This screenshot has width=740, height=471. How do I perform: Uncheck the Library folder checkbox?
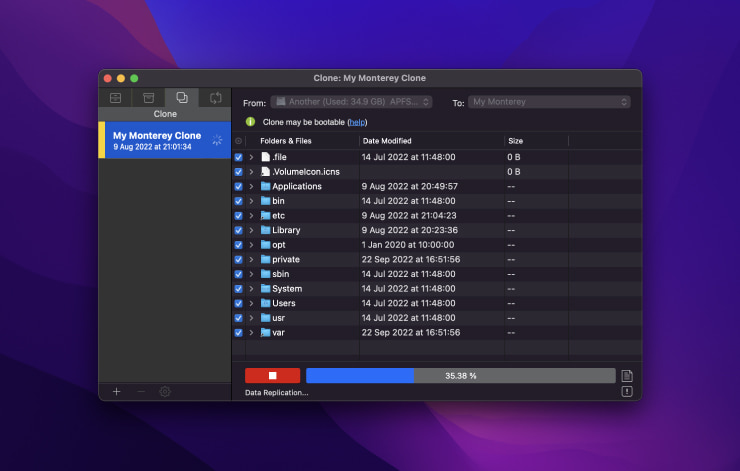(238, 230)
